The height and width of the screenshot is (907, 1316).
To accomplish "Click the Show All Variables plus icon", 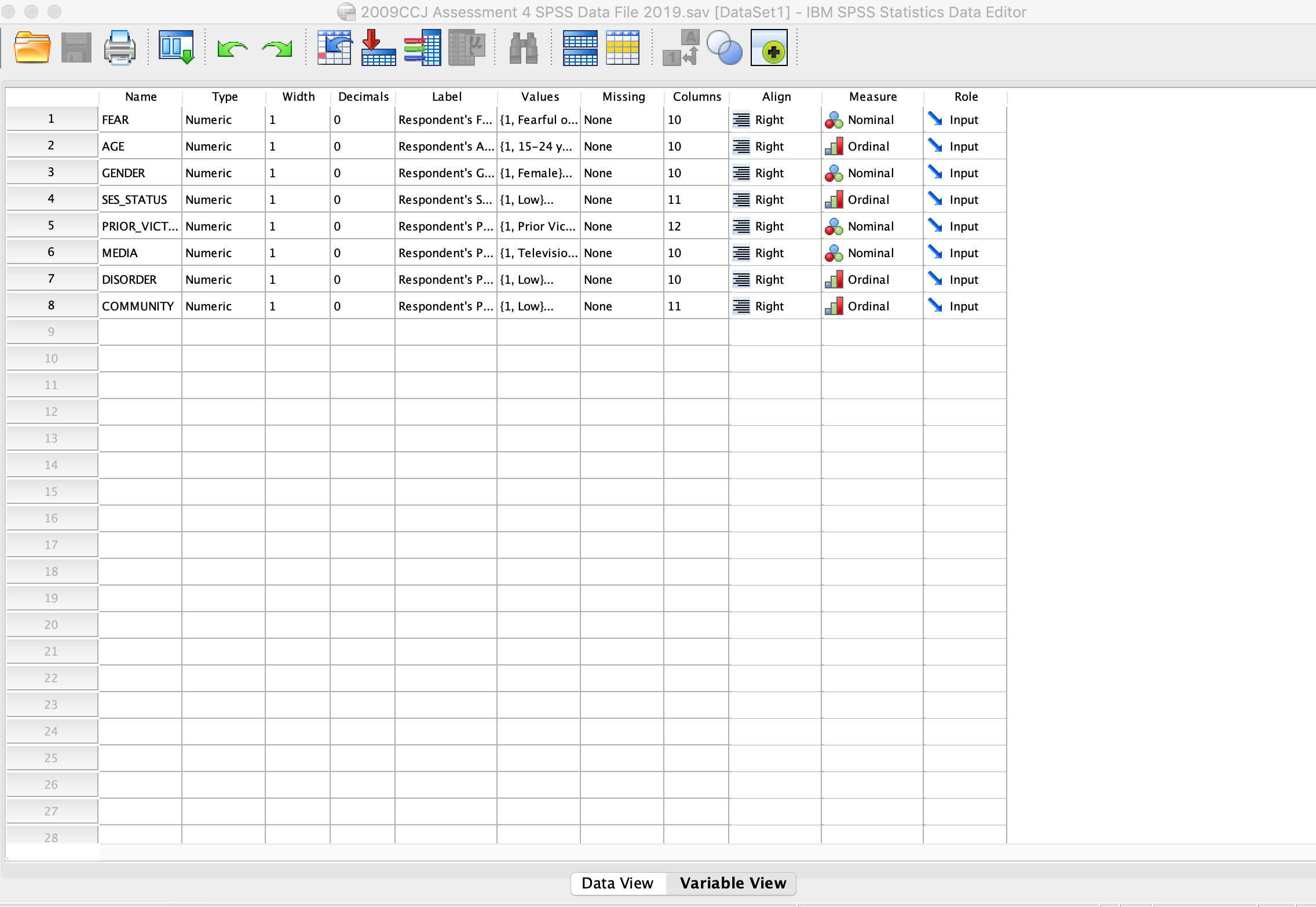I will [x=769, y=48].
